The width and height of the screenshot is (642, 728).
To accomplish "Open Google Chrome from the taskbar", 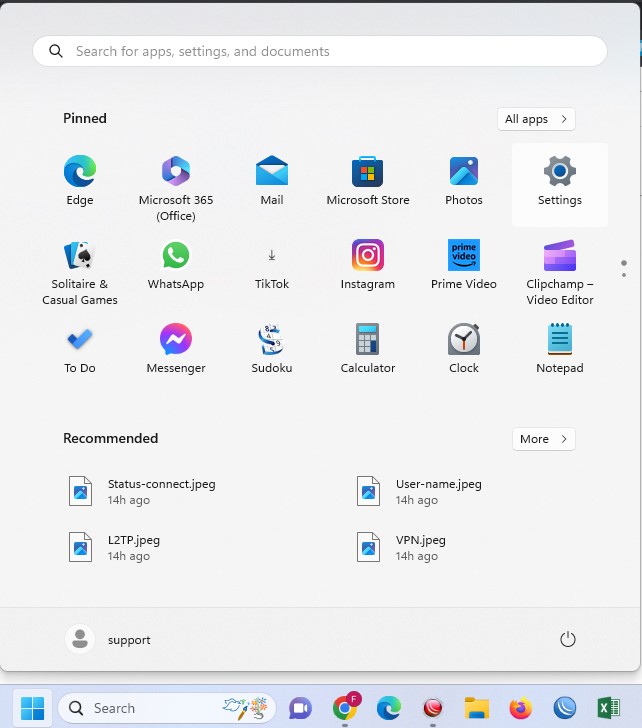I will click(x=345, y=708).
